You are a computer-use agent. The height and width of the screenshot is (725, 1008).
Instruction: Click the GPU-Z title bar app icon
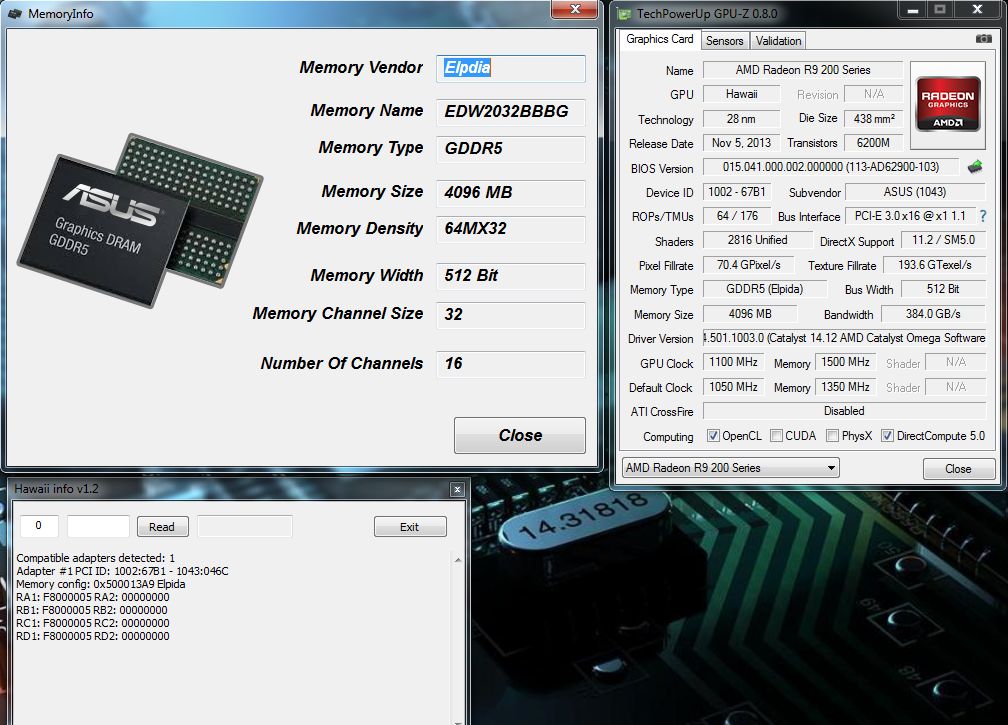(x=624, y=13)
